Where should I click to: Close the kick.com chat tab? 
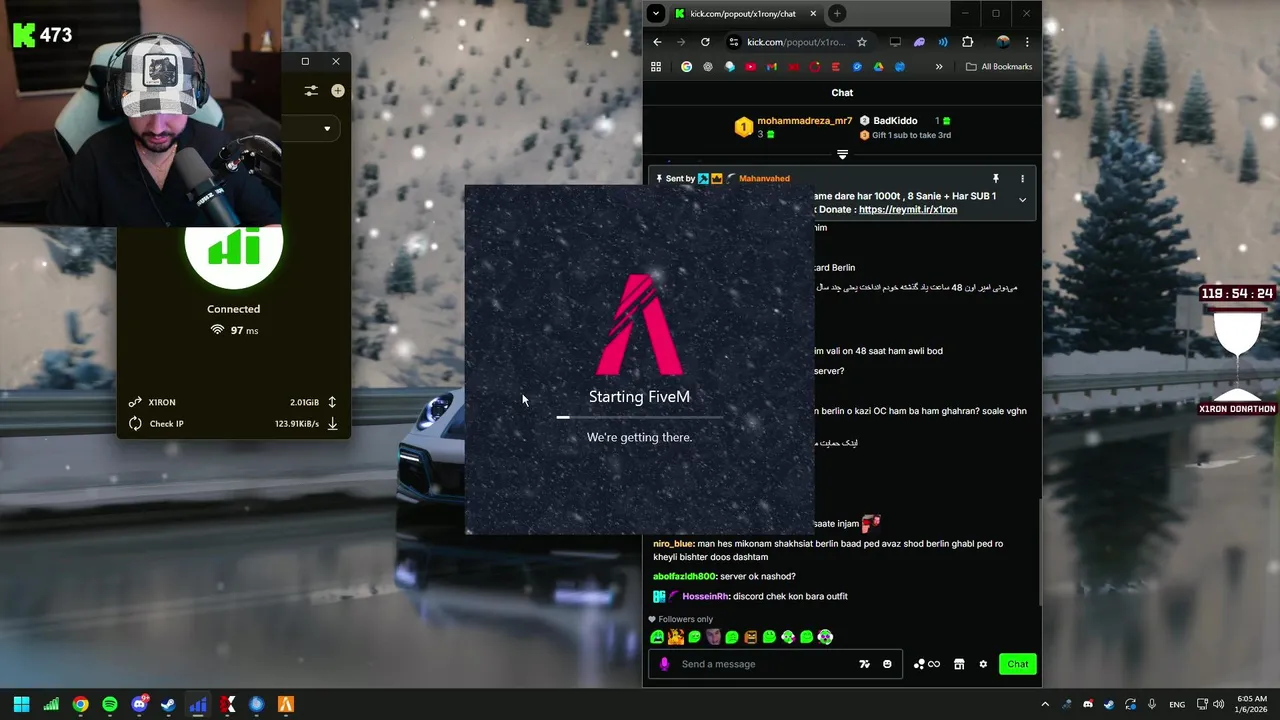click(813, 14)
